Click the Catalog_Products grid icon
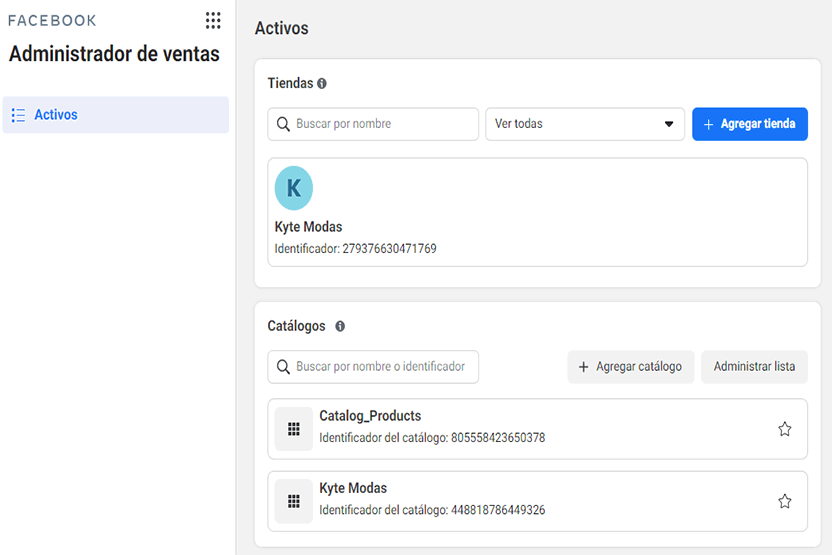 [x=293, y=429]
